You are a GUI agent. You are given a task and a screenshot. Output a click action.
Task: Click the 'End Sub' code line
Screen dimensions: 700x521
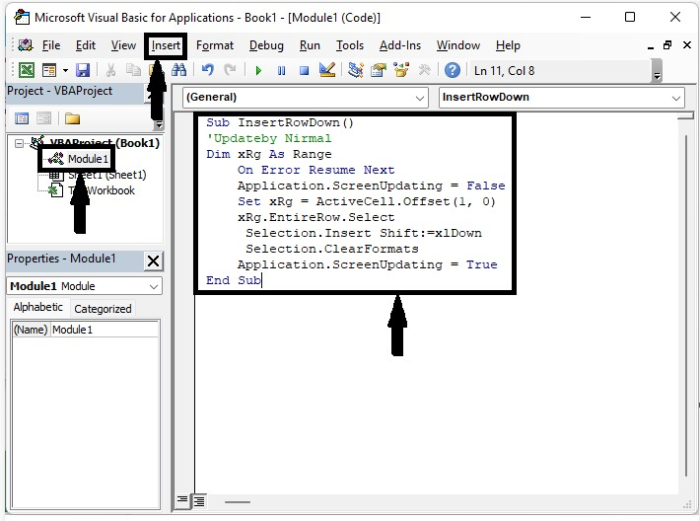tap(233, 280)
